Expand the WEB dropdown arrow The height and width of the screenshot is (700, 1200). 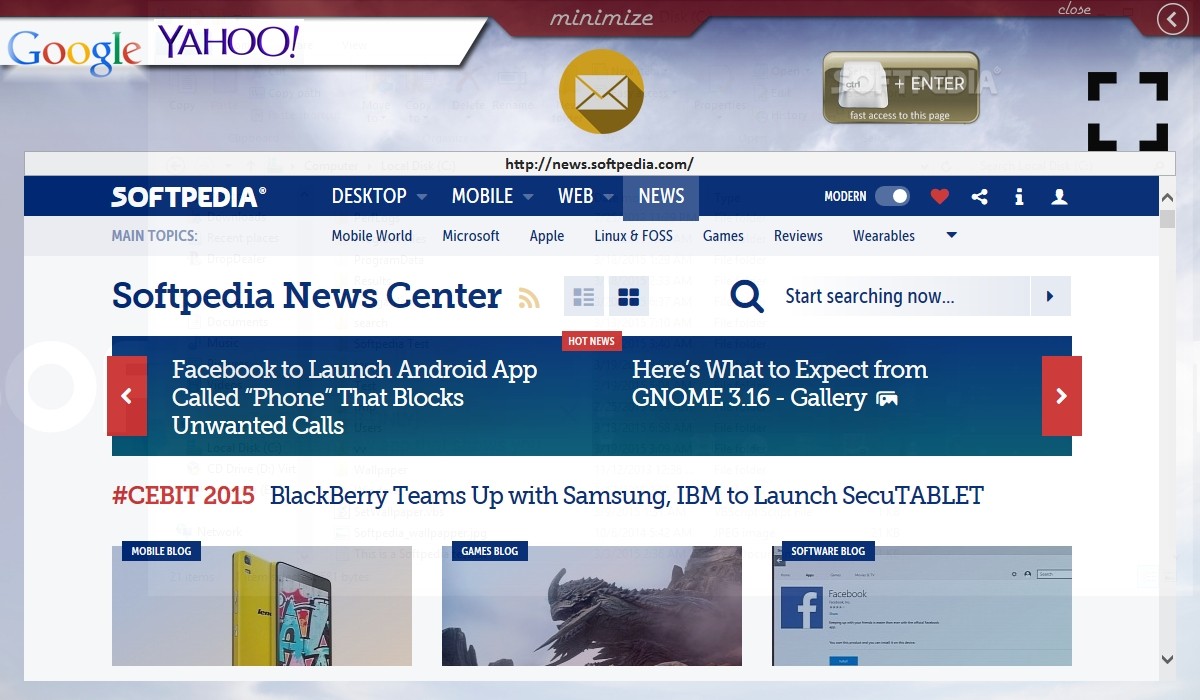(608, 197)
